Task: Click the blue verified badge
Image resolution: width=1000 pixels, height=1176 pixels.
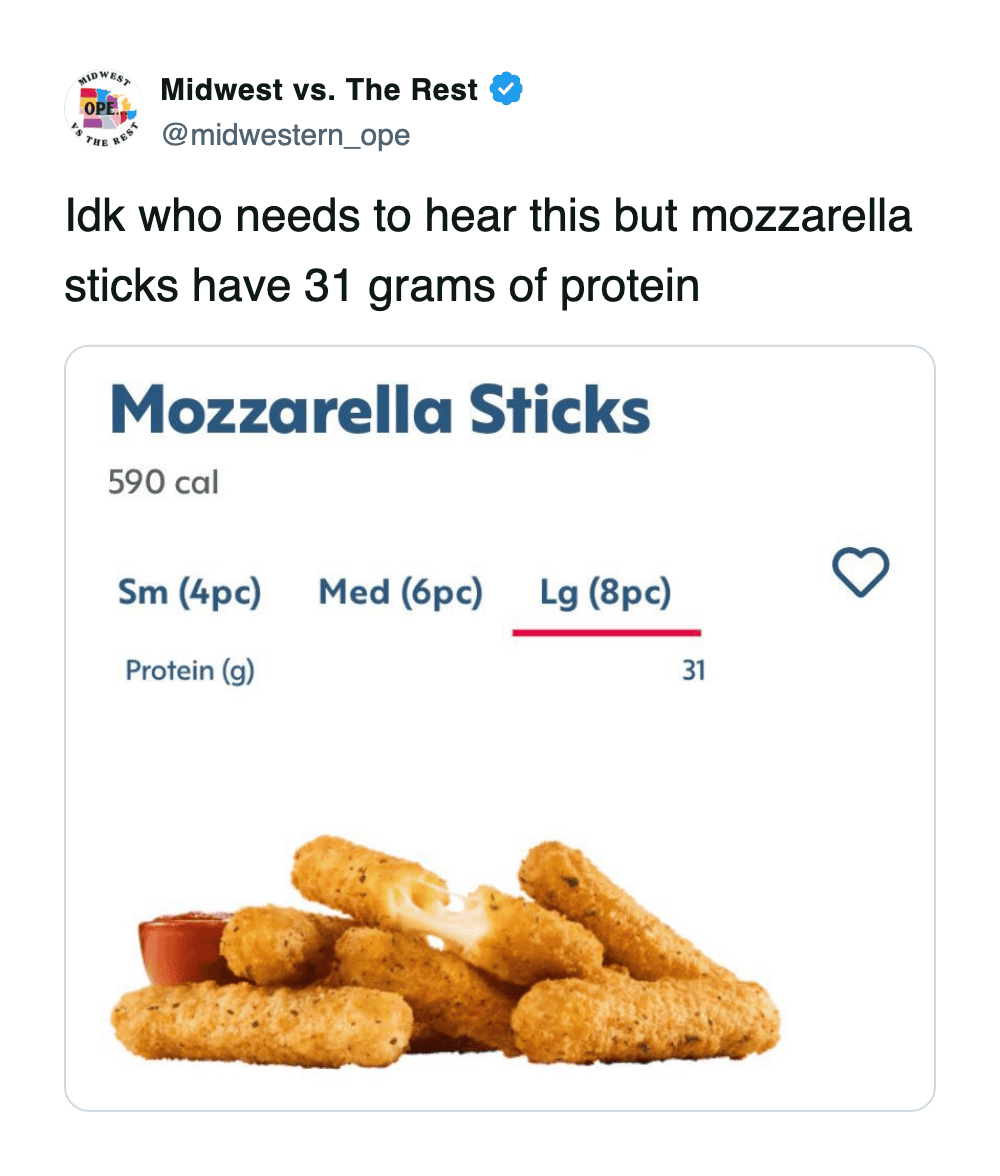Action: (507, 90)
